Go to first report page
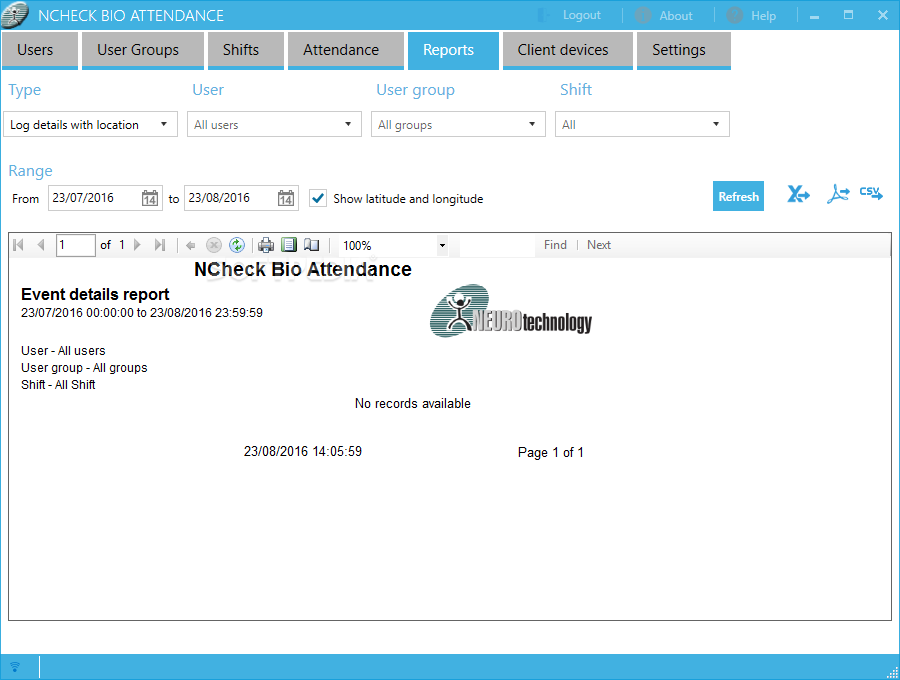900x680 pixels. 18,245
